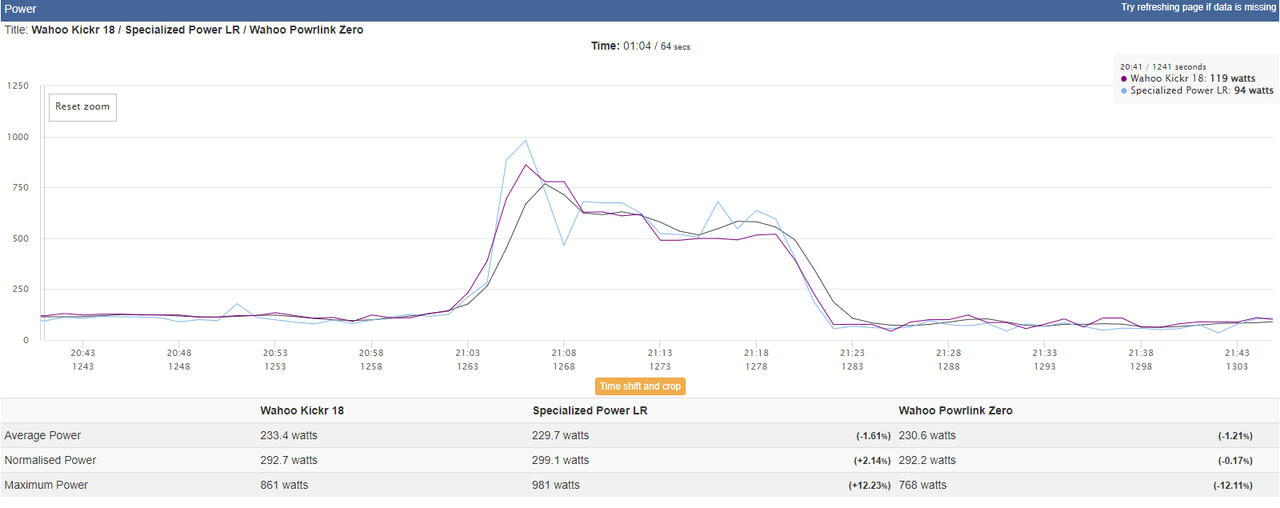Image resolution: width=1280 pixels, height=508 pixels.
Task: Click the 250 y-axis label
Action: point(20,290)
